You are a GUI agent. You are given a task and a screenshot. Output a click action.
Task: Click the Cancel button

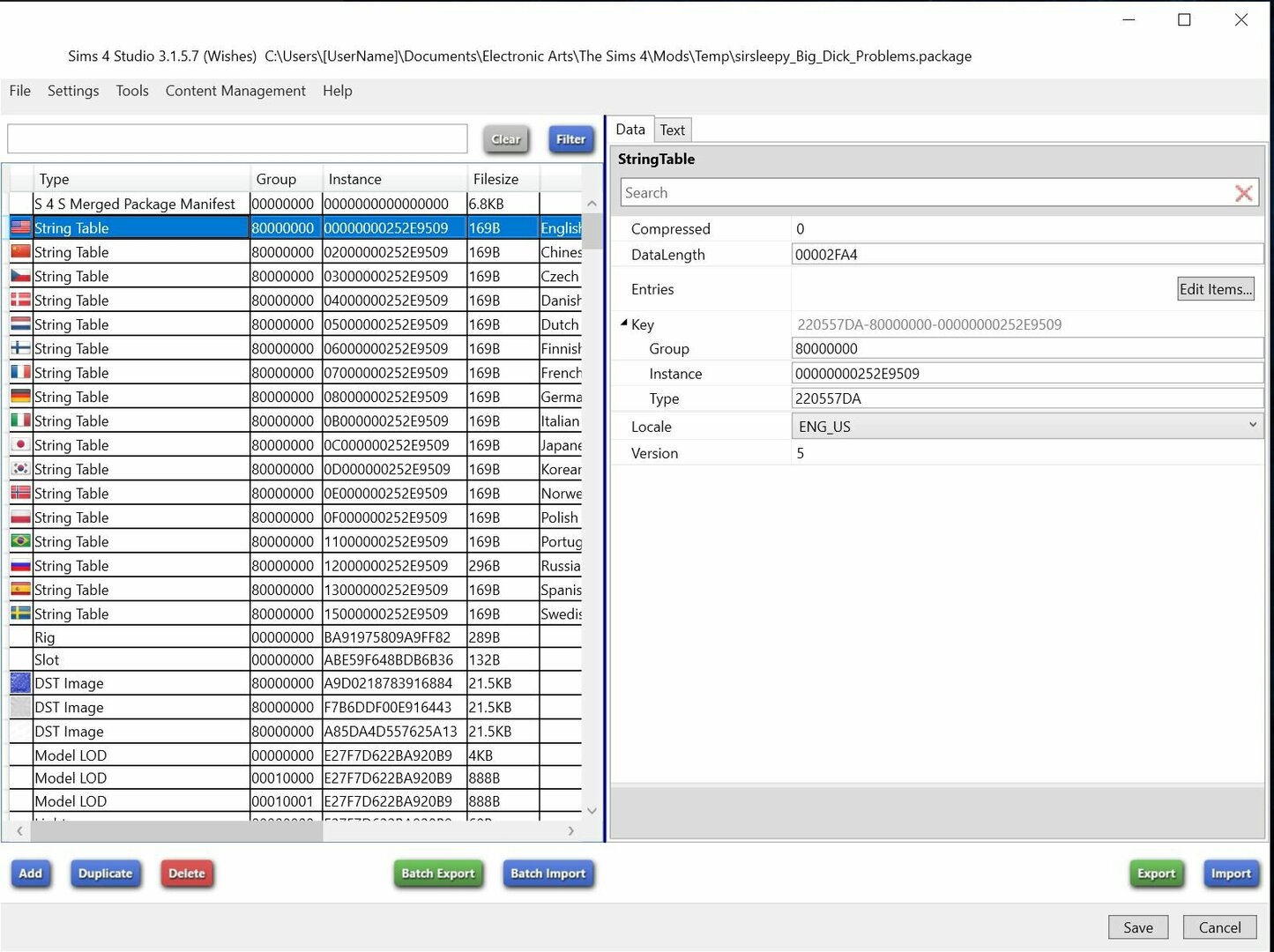tap(1220, 927)
